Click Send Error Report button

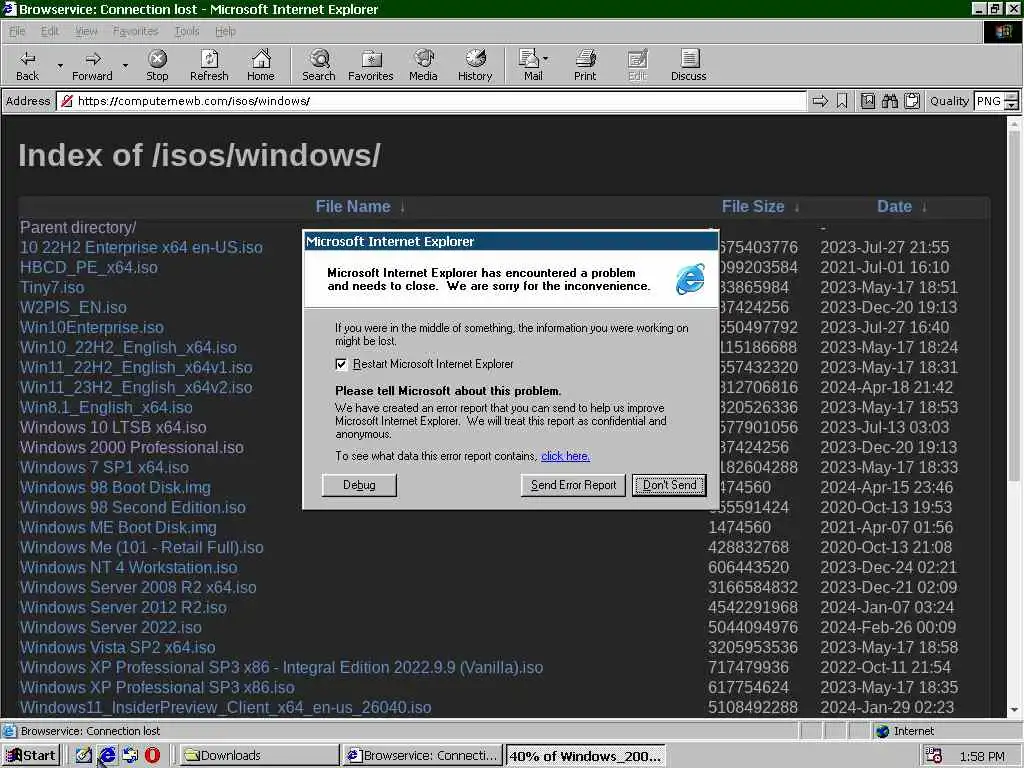point(573,485)
